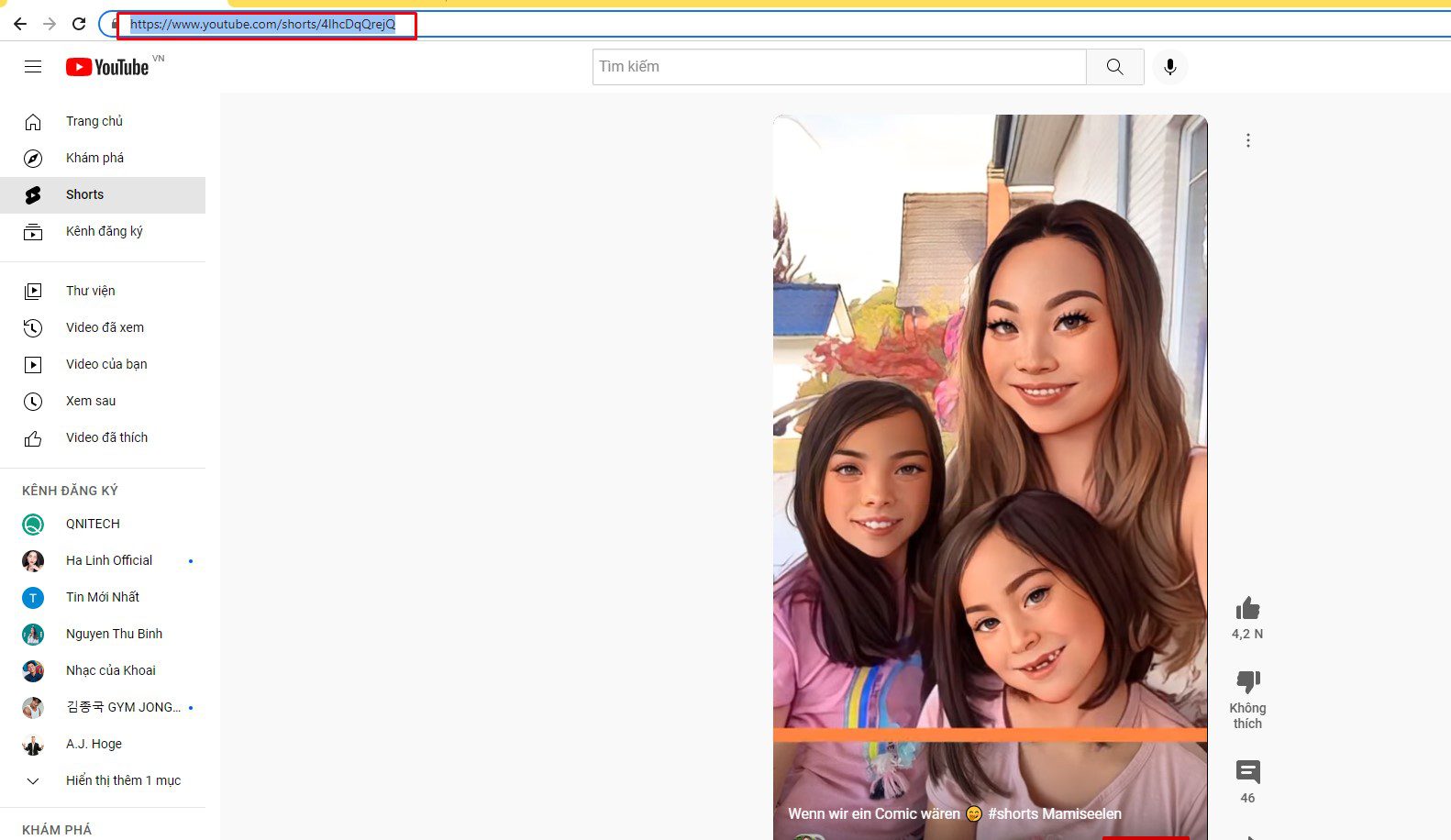Click the Shorts video player
This screenshot has width=1451, height=840.
point(990,477)
